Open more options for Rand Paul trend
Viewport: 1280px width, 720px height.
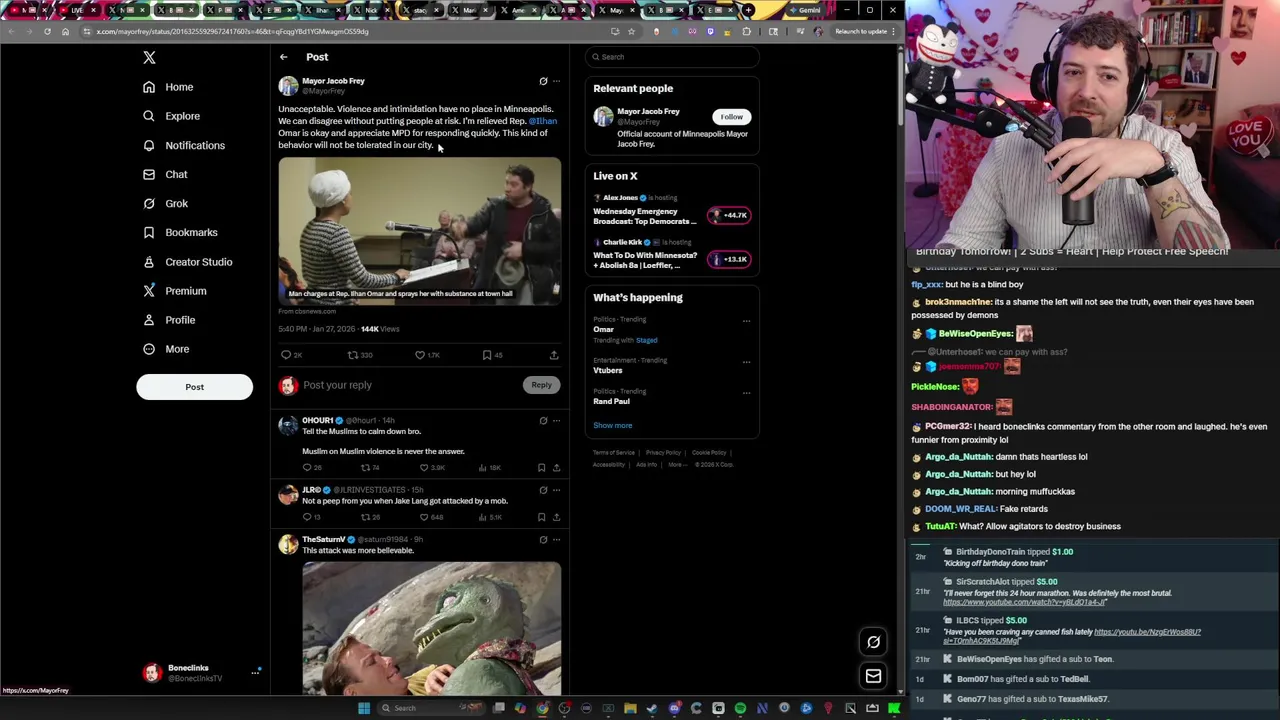[746, 393]
